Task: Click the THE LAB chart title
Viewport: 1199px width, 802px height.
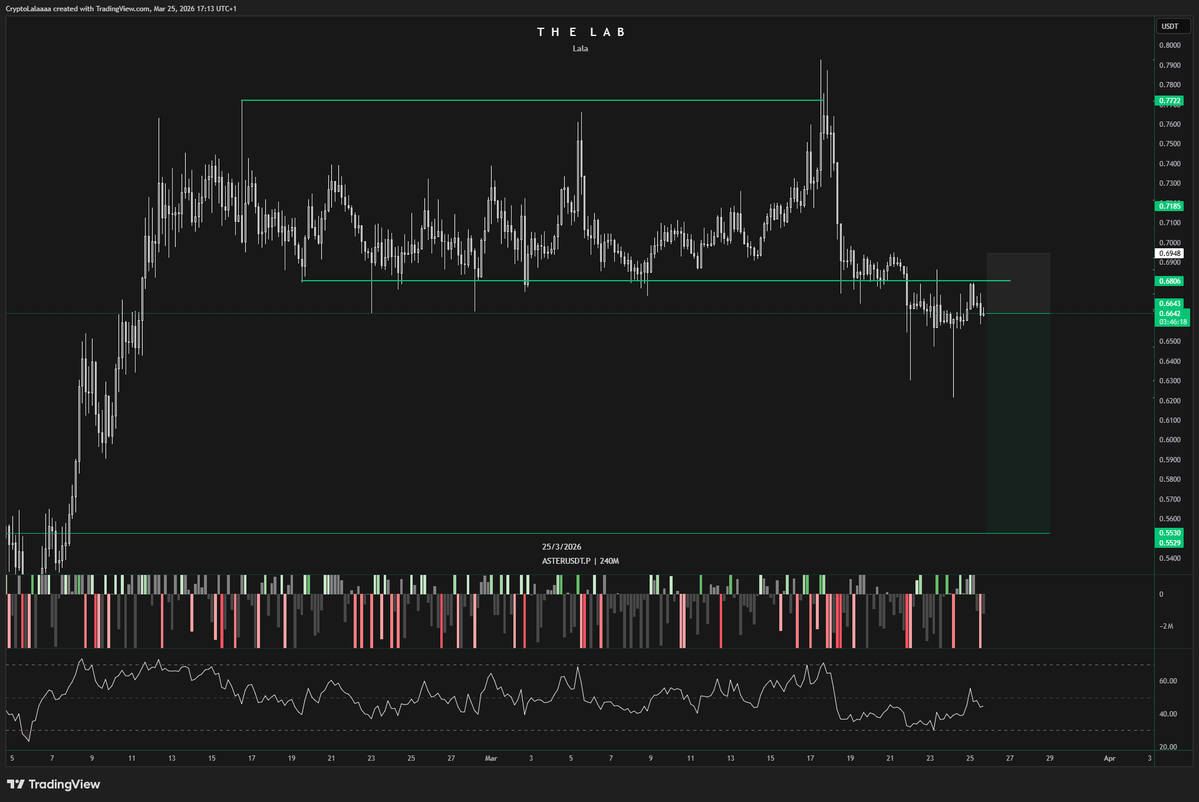Action: (x=580, y=32)
